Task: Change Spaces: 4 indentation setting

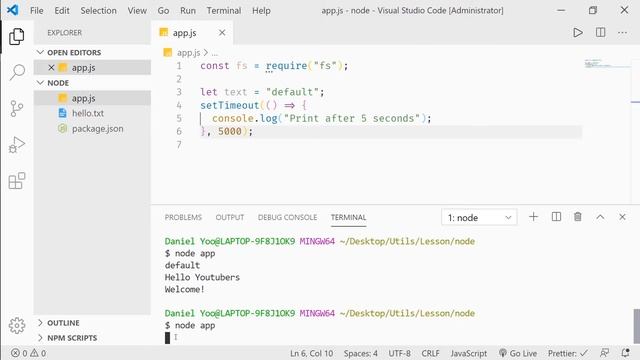Action: coord(360,353)
